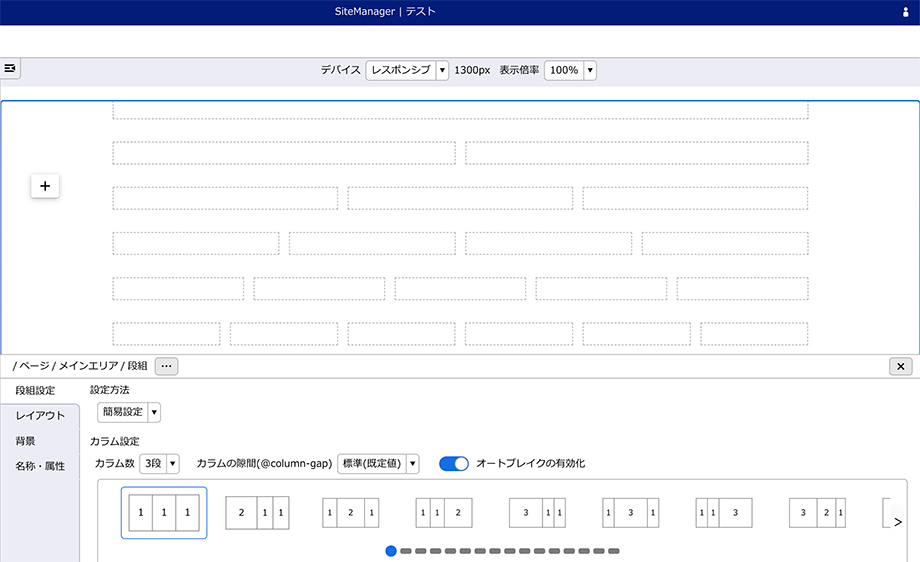
Task: Toggle the side panel menu icon
Action: tap(10, 68)
